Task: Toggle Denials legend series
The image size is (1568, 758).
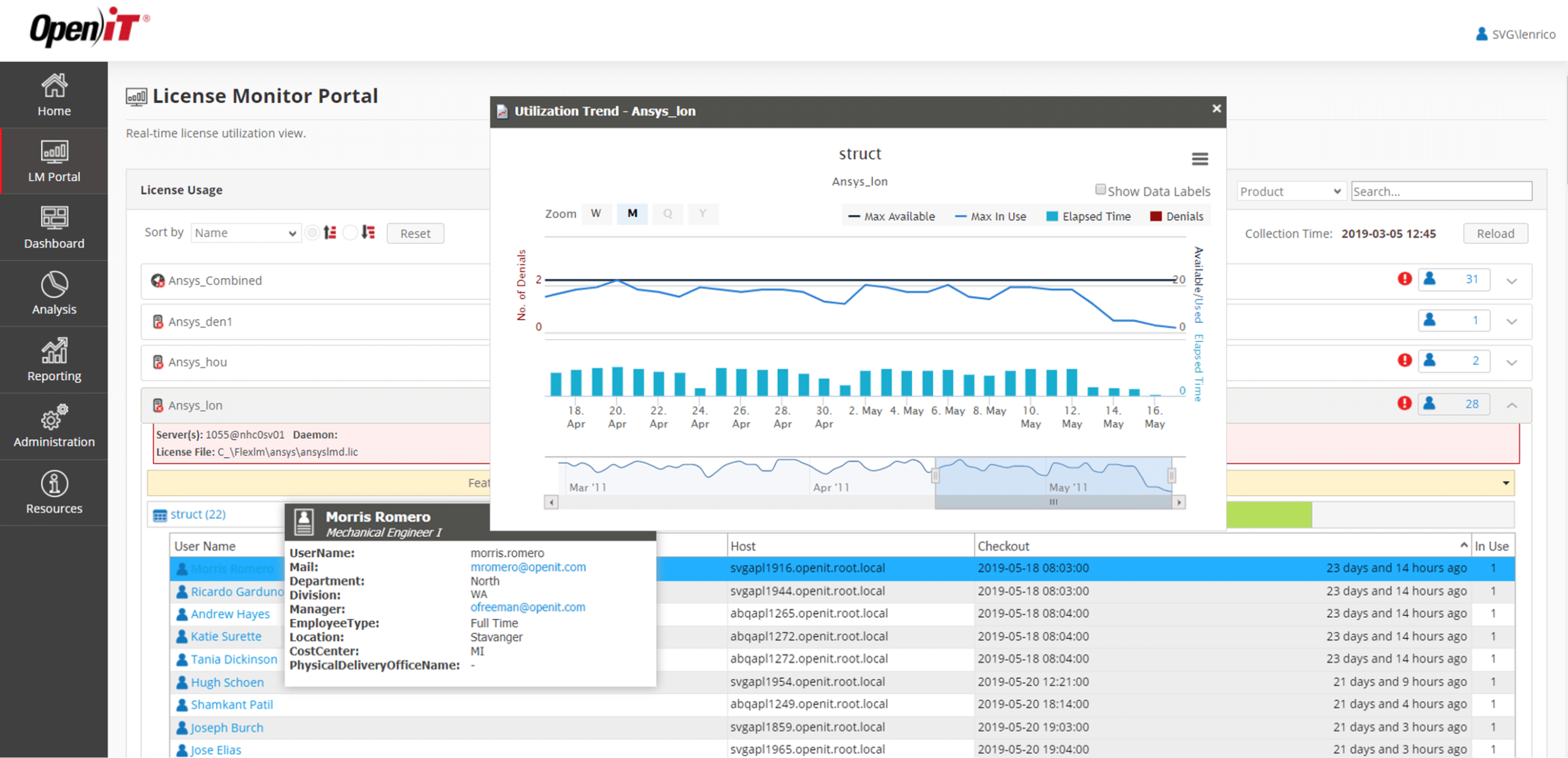Action: click(1176, 216)
